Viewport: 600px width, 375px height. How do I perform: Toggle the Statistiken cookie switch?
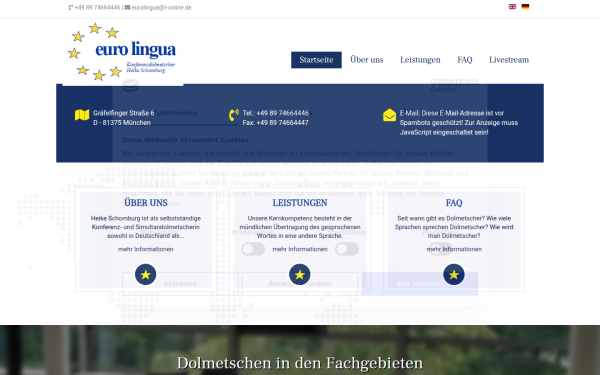click(x=347, y=249)
